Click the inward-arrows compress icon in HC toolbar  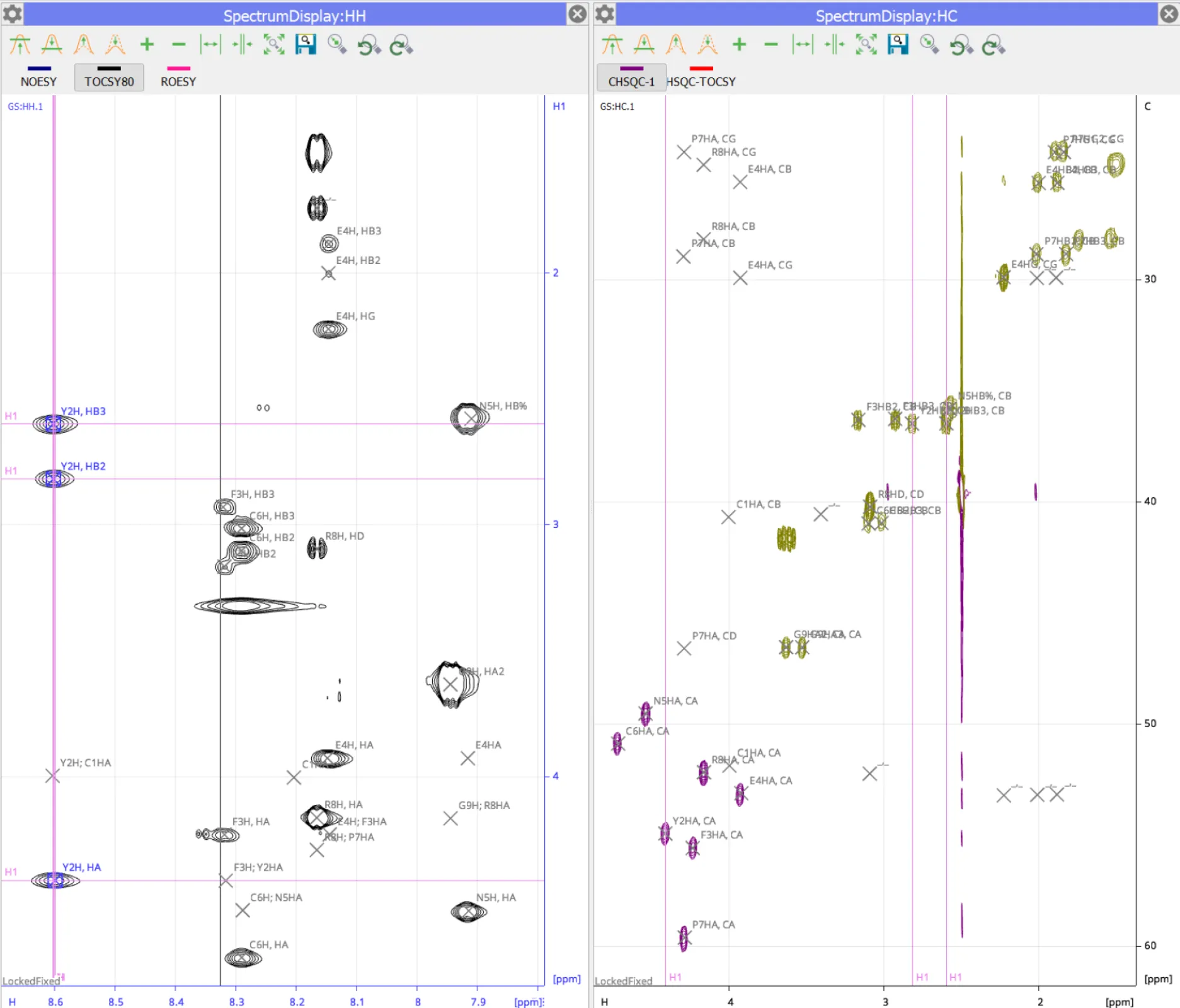pyautogui.click(x=834, y=45)
